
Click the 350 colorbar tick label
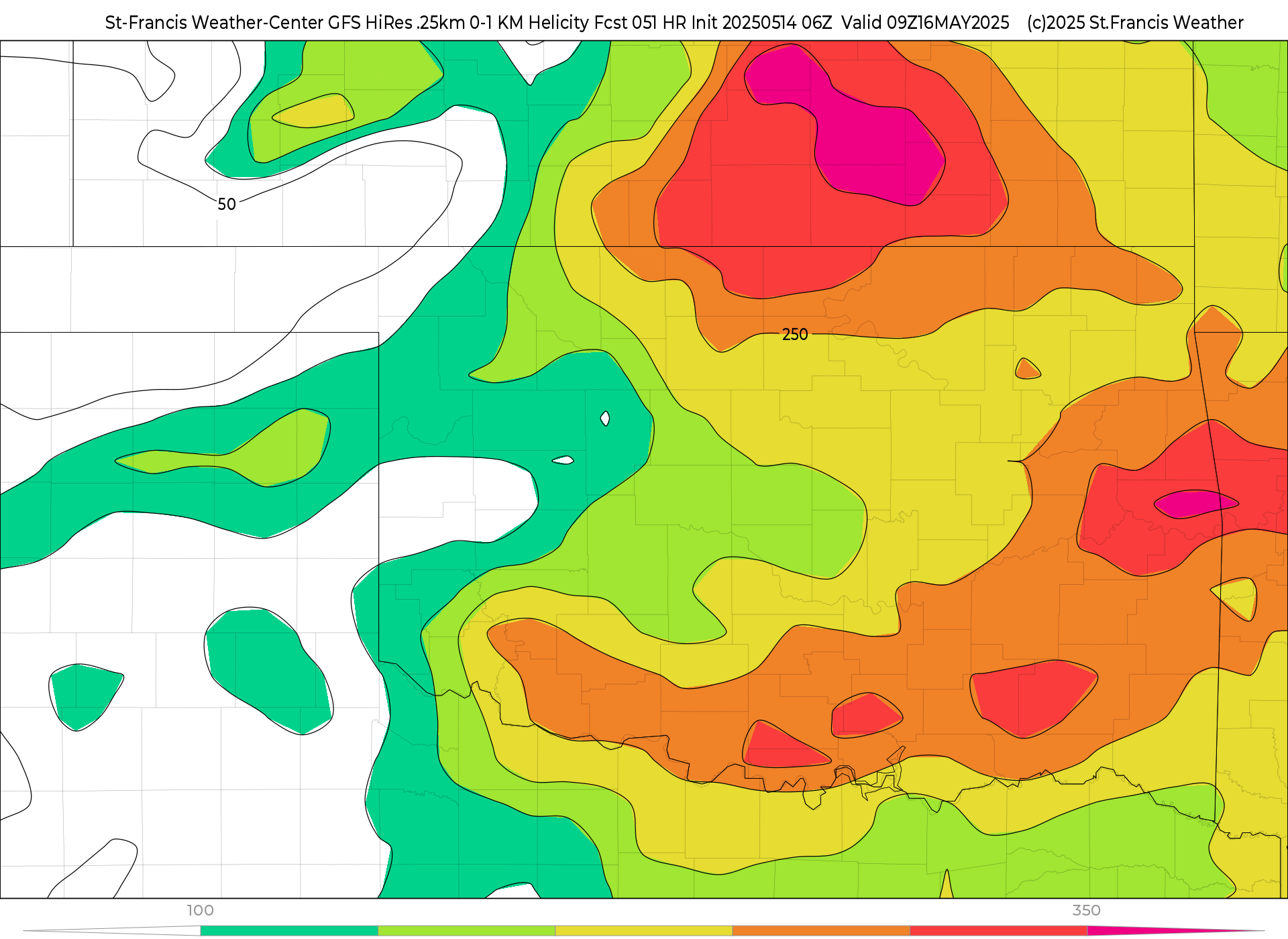(1086, 910)
